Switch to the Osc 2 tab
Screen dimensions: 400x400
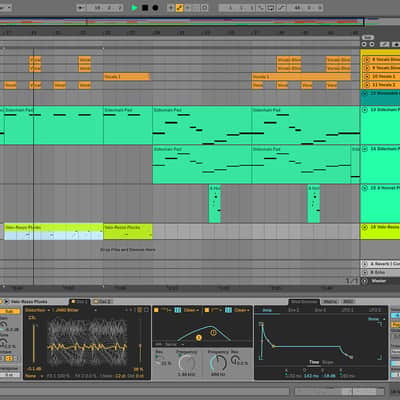pyautogui.click(x=102, y=302)
